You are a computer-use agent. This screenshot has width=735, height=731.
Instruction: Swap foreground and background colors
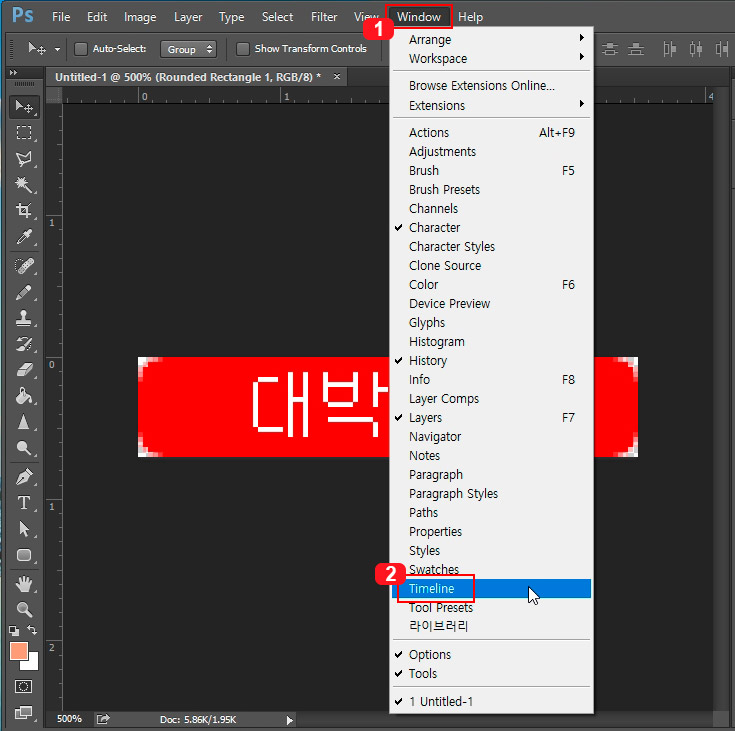click(32, 630)
